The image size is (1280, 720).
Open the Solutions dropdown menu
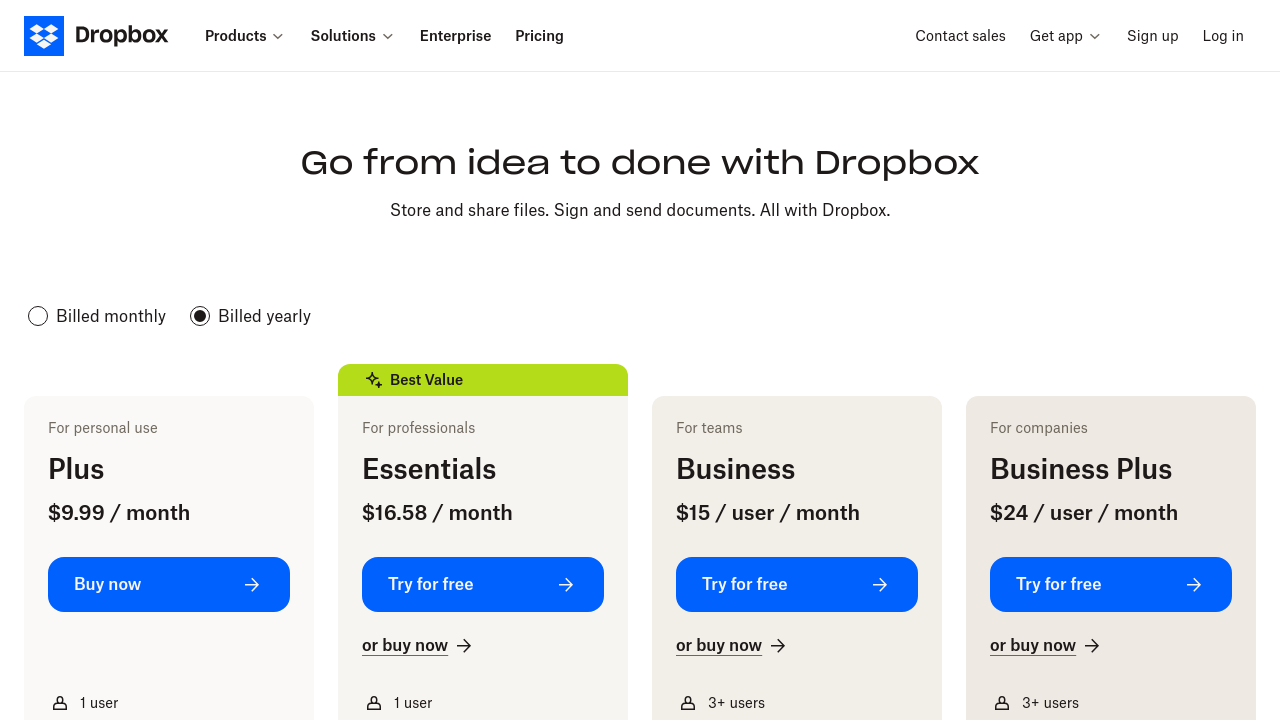(x=352, y=36)
